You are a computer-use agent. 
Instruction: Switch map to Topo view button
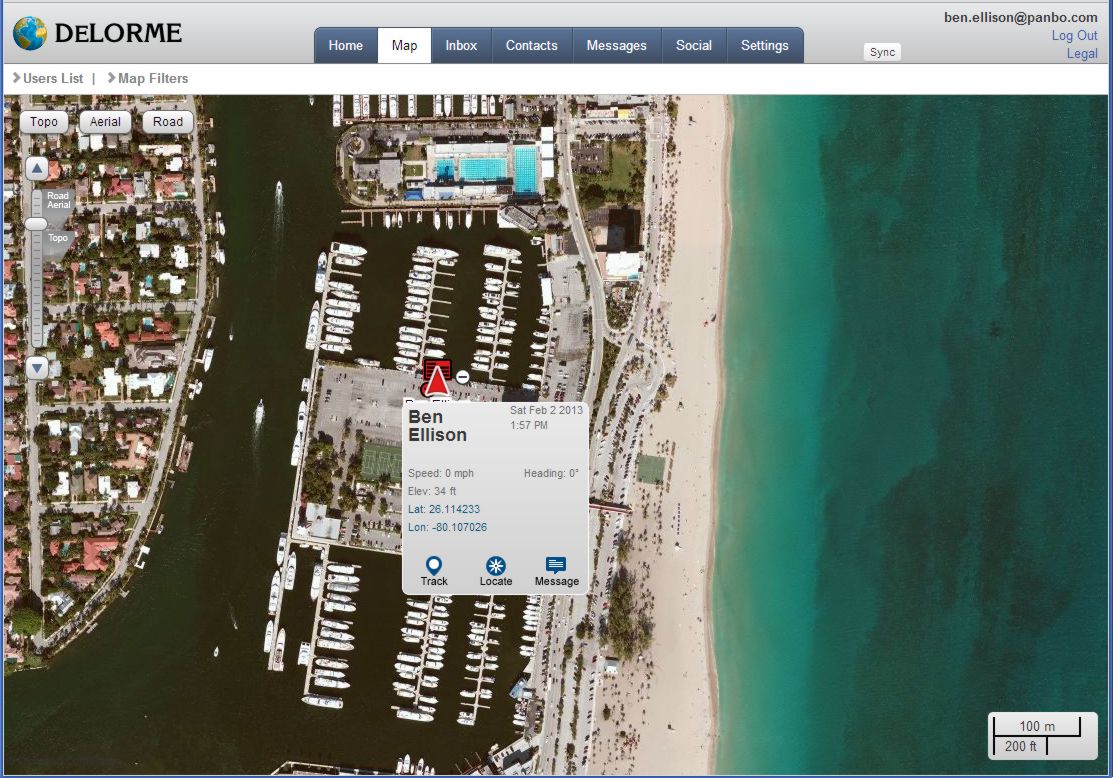pyautogui.click(x=44, y=121)
